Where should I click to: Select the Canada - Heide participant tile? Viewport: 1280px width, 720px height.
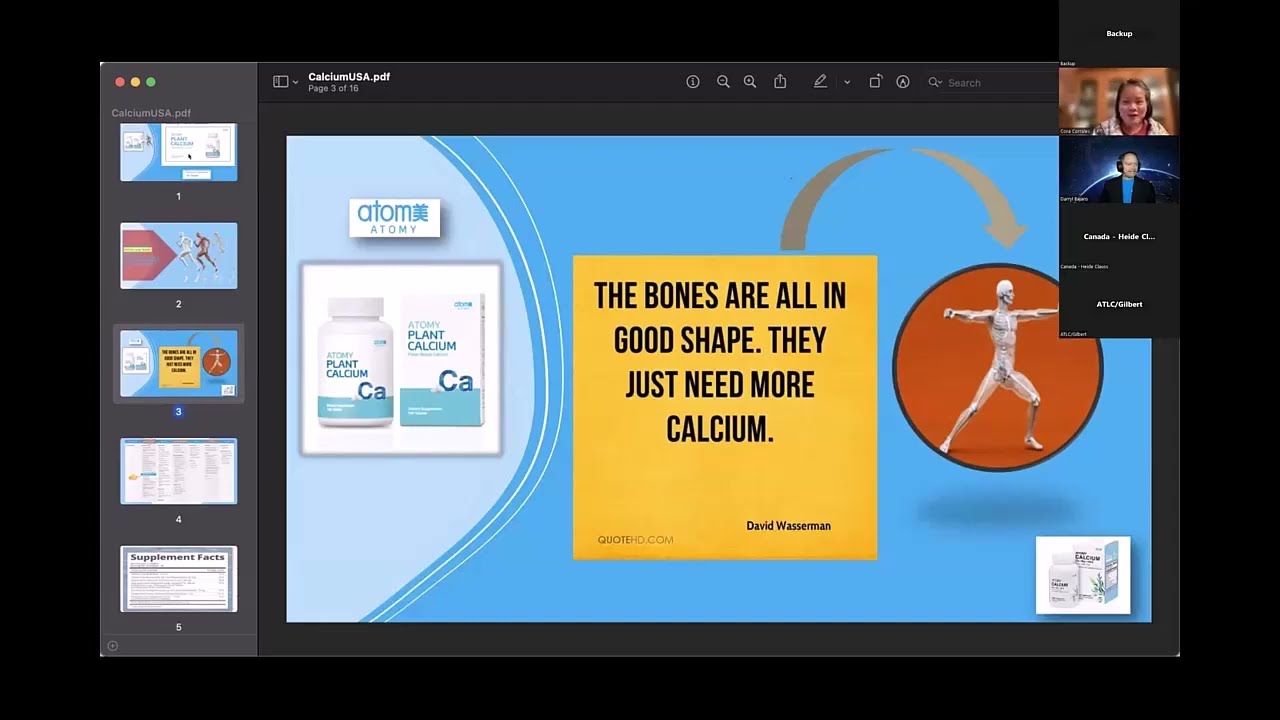(1119, 237)
